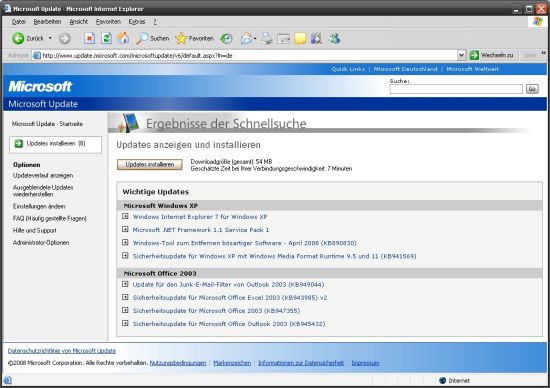Open the Favoriten menu in the menu bar
The height and width of the screenshot is (388, 550).
pos(108,22)
